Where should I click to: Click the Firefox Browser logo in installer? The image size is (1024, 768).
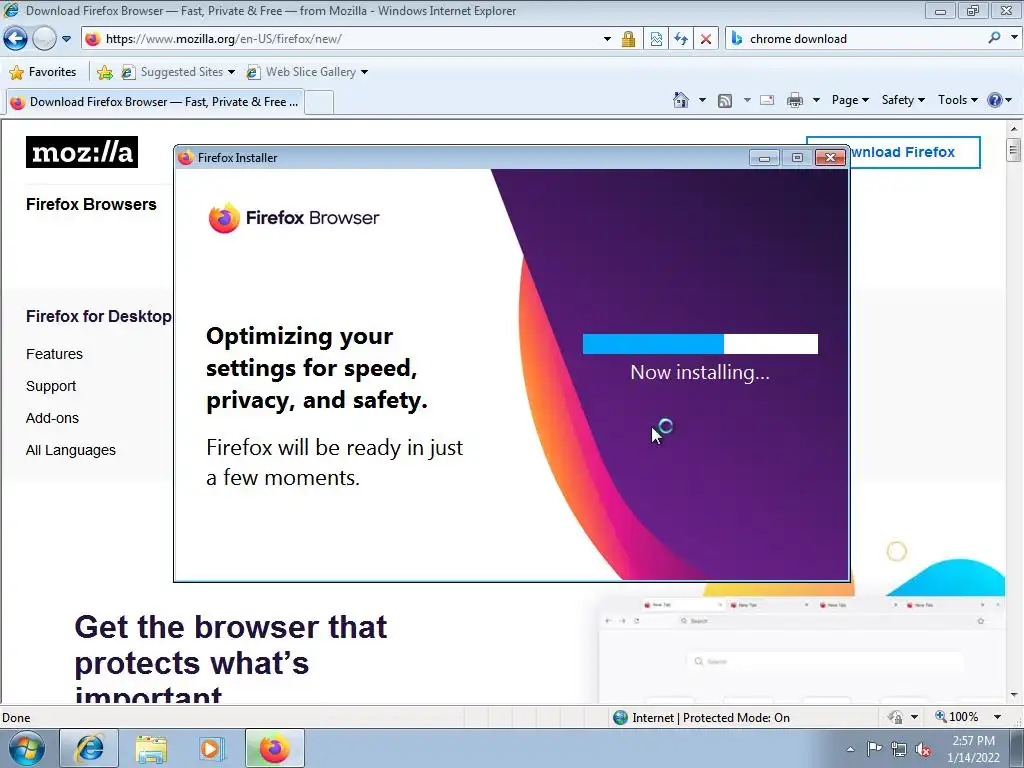click(x=294, y=217)
